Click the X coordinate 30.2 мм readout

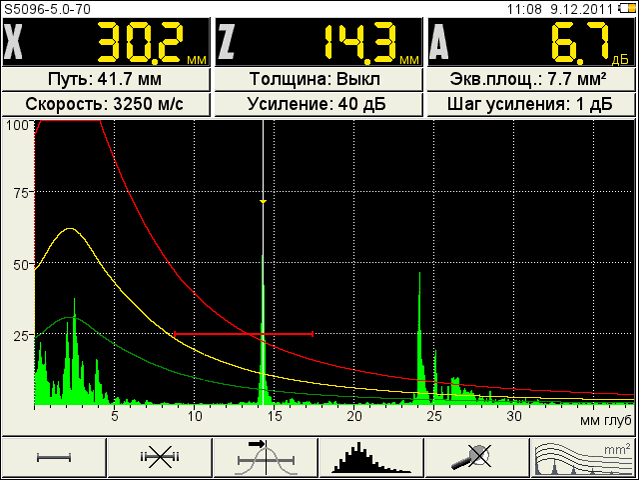(106, 42)
